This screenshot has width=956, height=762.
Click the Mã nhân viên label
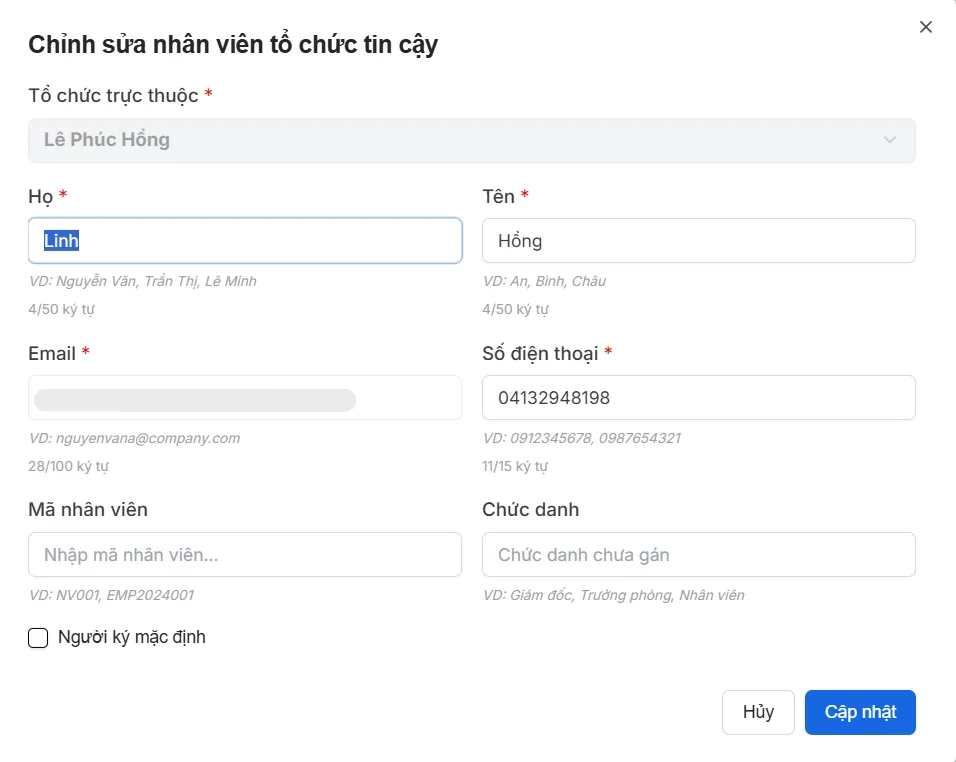(x=88, y=509)
